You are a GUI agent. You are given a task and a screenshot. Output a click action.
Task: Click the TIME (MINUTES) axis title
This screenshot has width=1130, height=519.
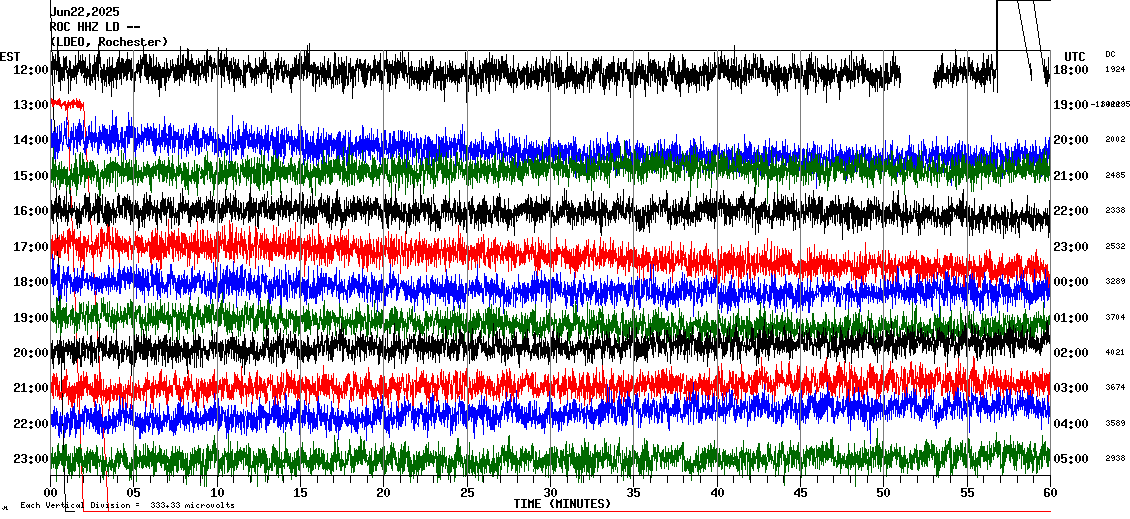click(x=562, y=504)
